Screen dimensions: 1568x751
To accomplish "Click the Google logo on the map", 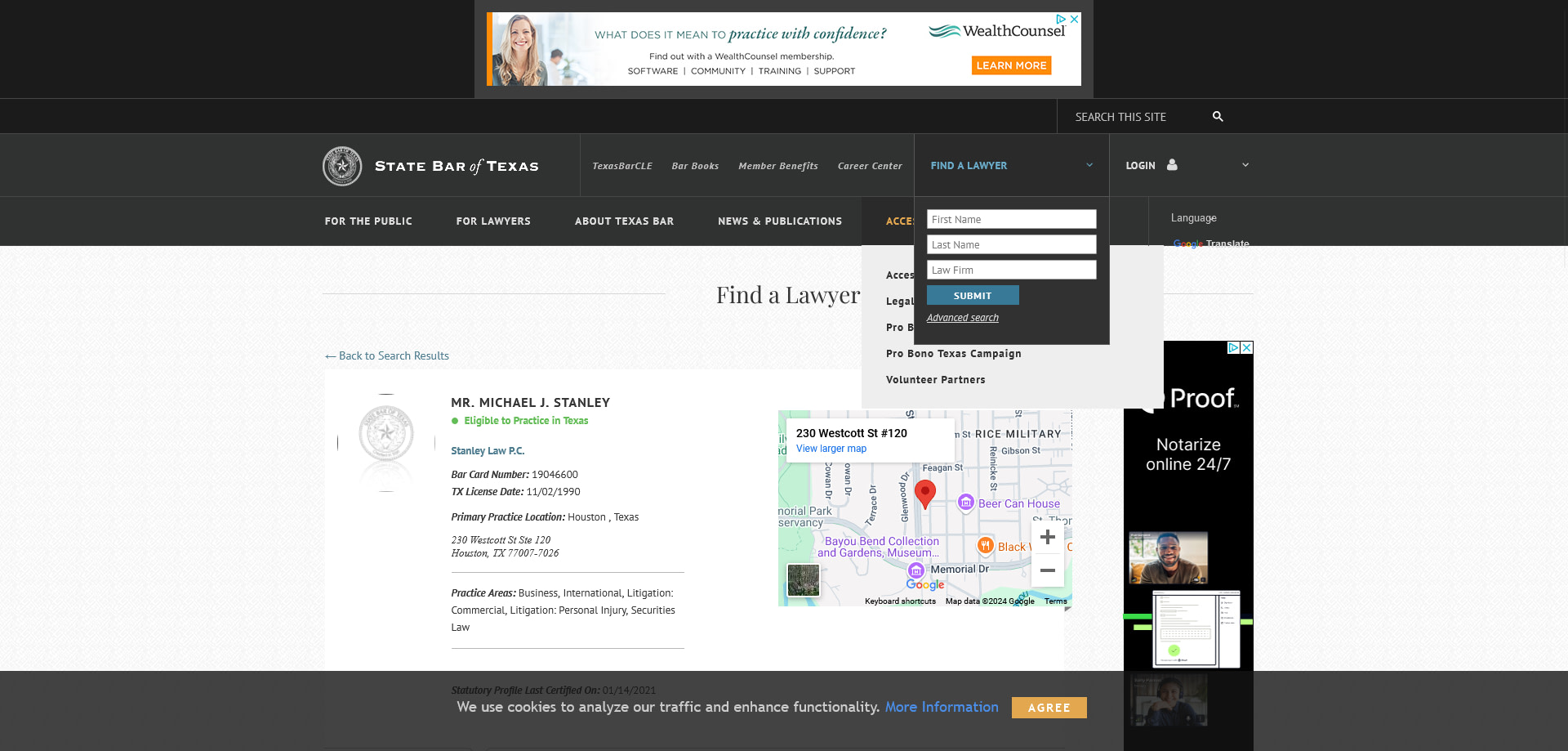I will 925,585.
